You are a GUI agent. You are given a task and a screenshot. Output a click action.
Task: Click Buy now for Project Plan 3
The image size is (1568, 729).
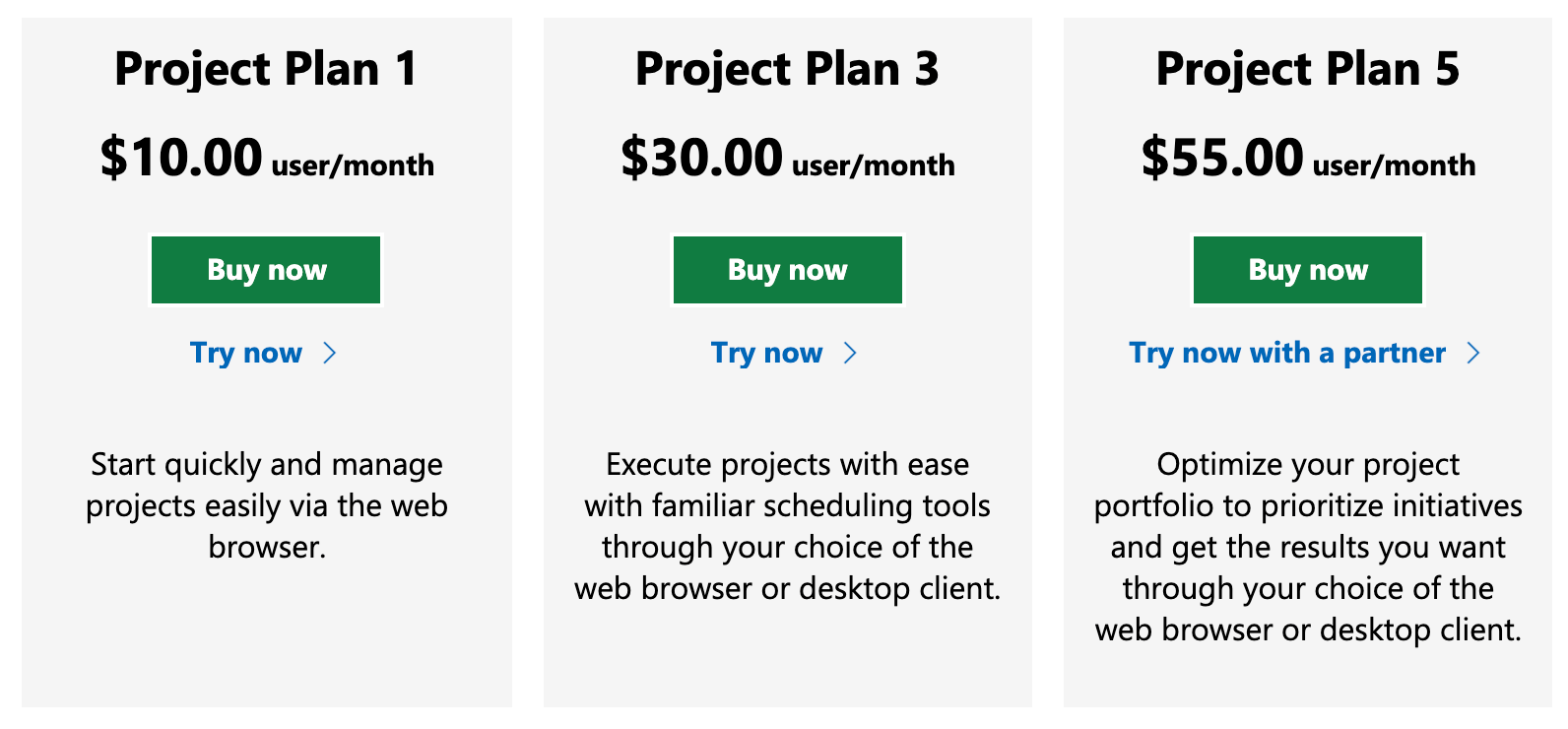(x=787, y=269)
